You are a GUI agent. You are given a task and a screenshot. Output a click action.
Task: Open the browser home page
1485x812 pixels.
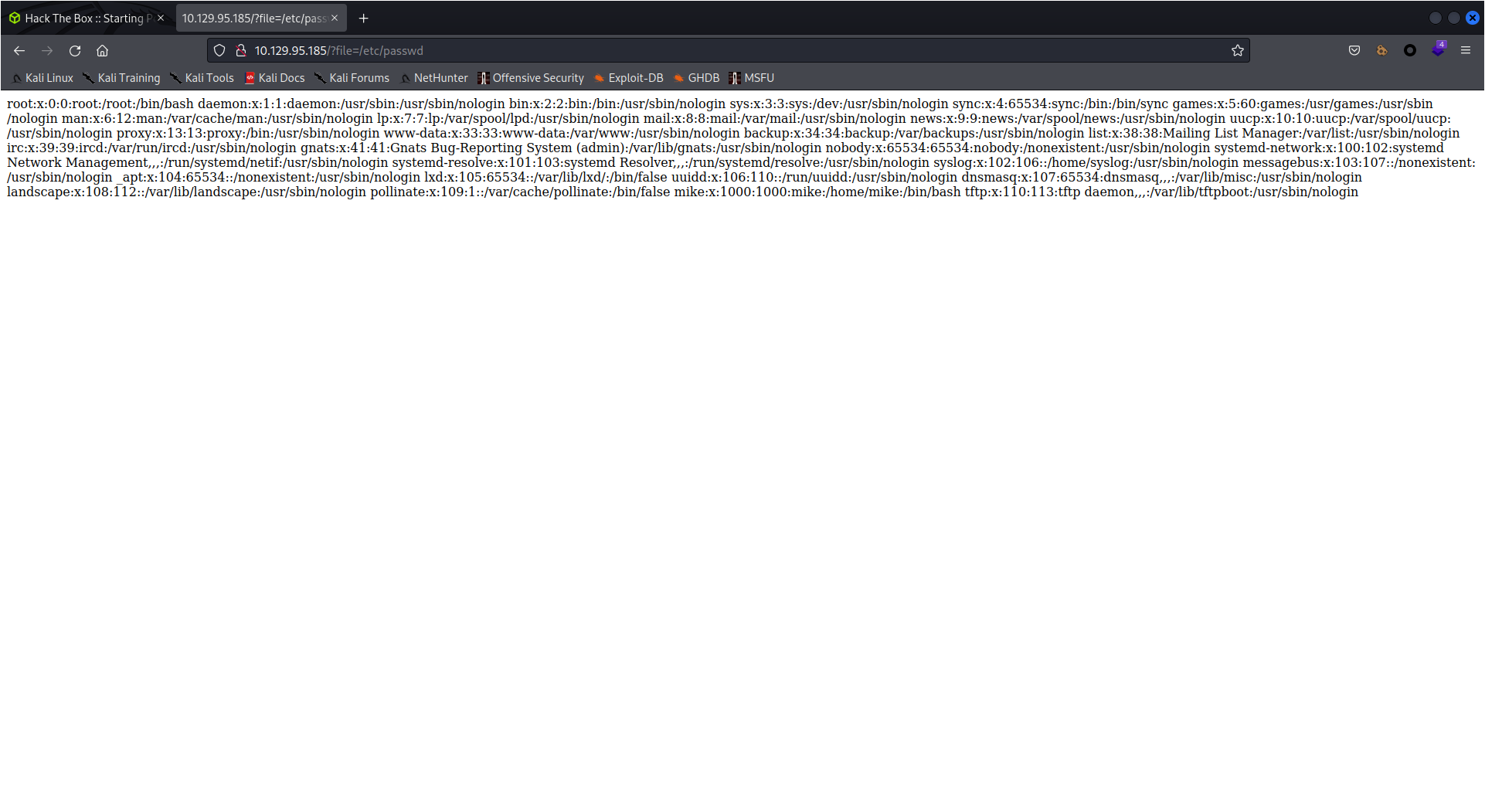pos(102,51)
